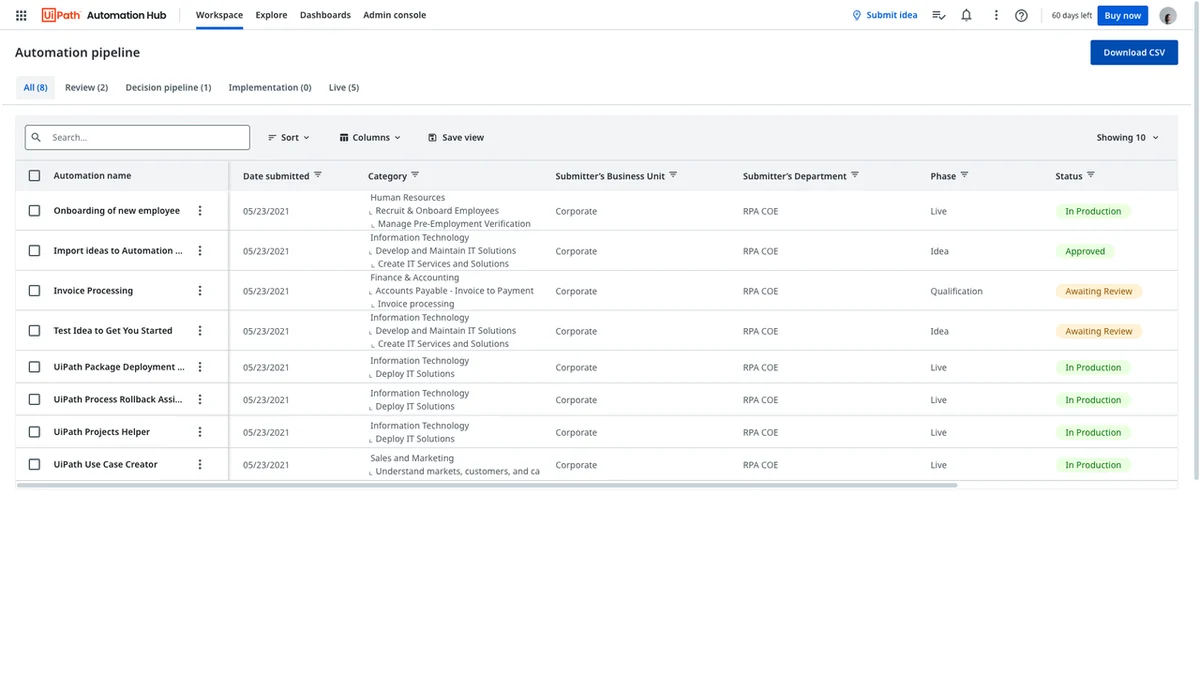The height and width of the screenshot is (675, 1200).
Task: Focus the Search input field
Action: point(137,137)
